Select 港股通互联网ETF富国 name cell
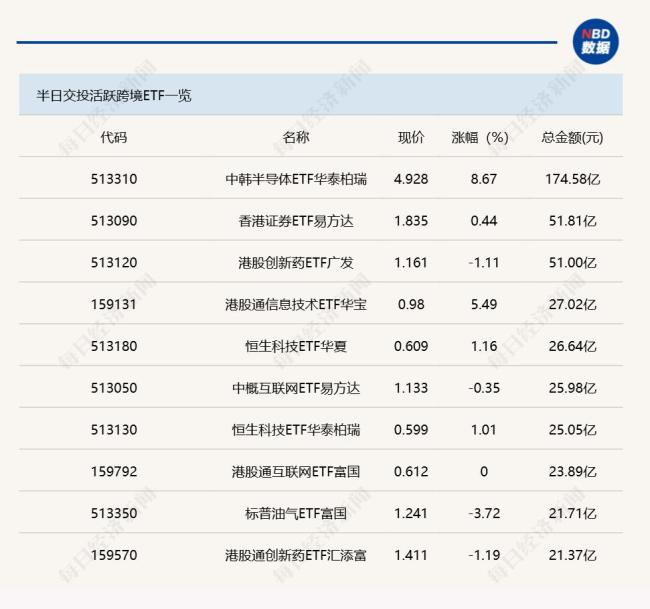Viewport: 650px width, 609px height. click(x=296, y=472)
